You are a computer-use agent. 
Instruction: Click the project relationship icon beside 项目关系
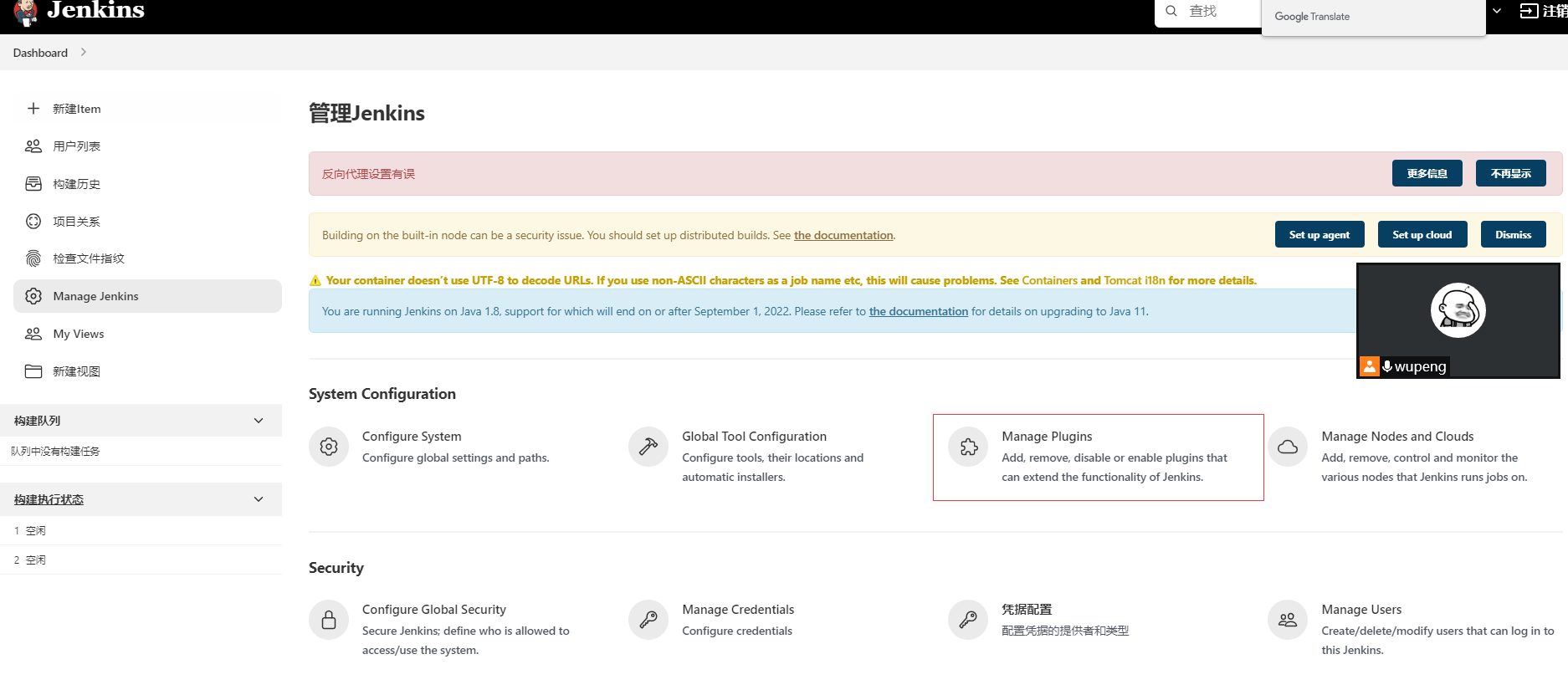click(x=33, y=222)
